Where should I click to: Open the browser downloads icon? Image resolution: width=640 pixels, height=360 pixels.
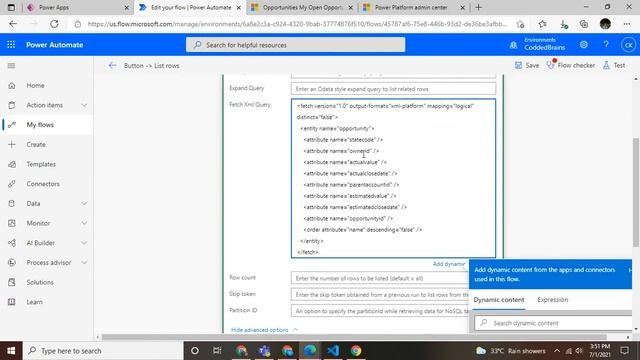coord(564,24)
